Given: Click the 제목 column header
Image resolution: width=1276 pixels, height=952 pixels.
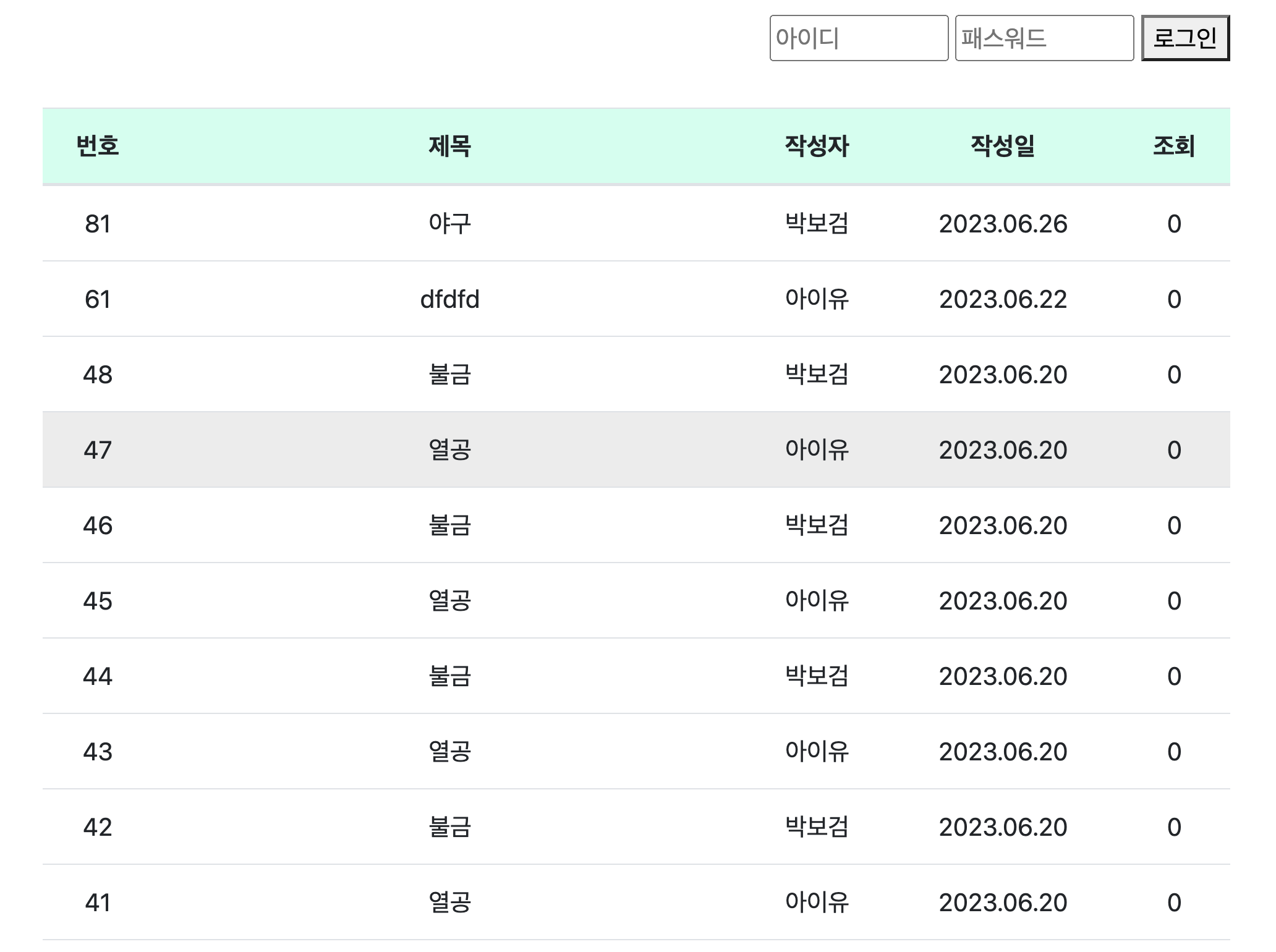Looking at the screenshot, I should (449, 146).
